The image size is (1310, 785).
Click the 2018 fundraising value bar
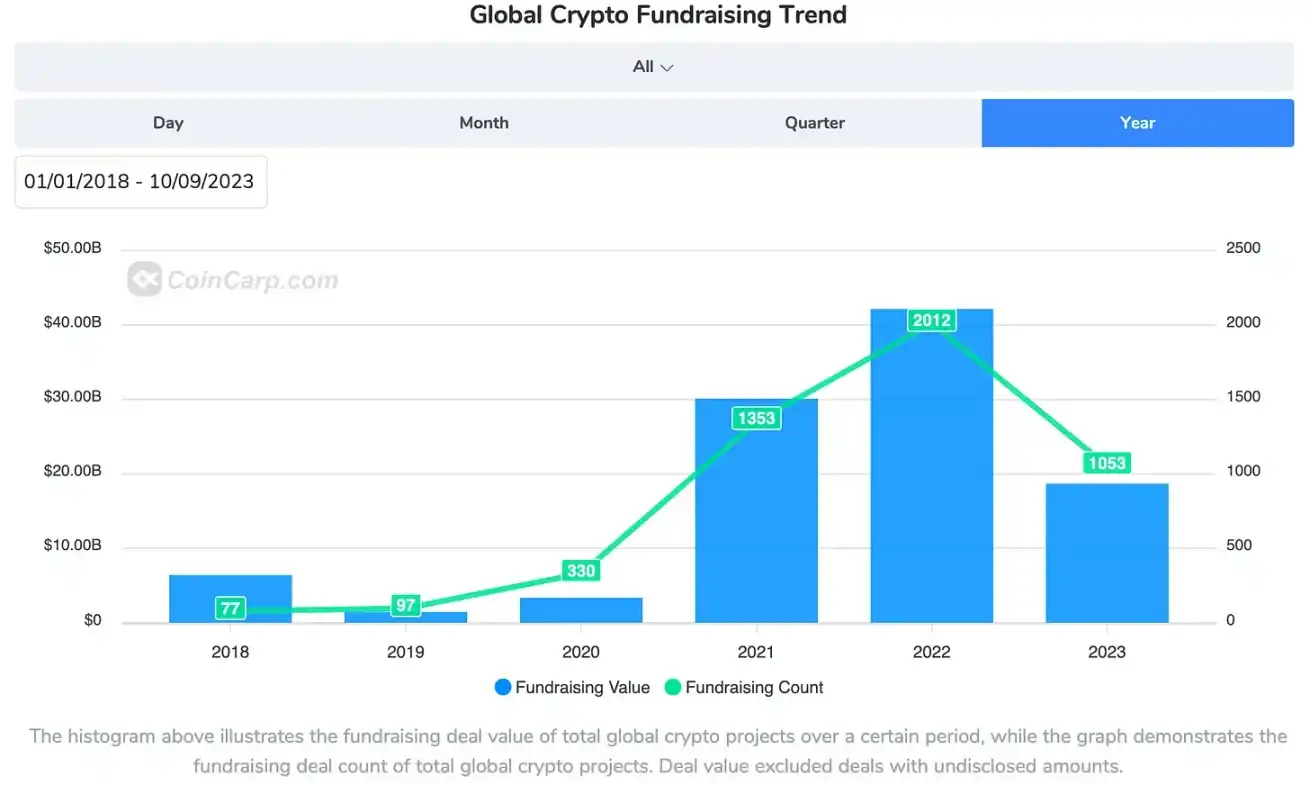tap(260, 592)
